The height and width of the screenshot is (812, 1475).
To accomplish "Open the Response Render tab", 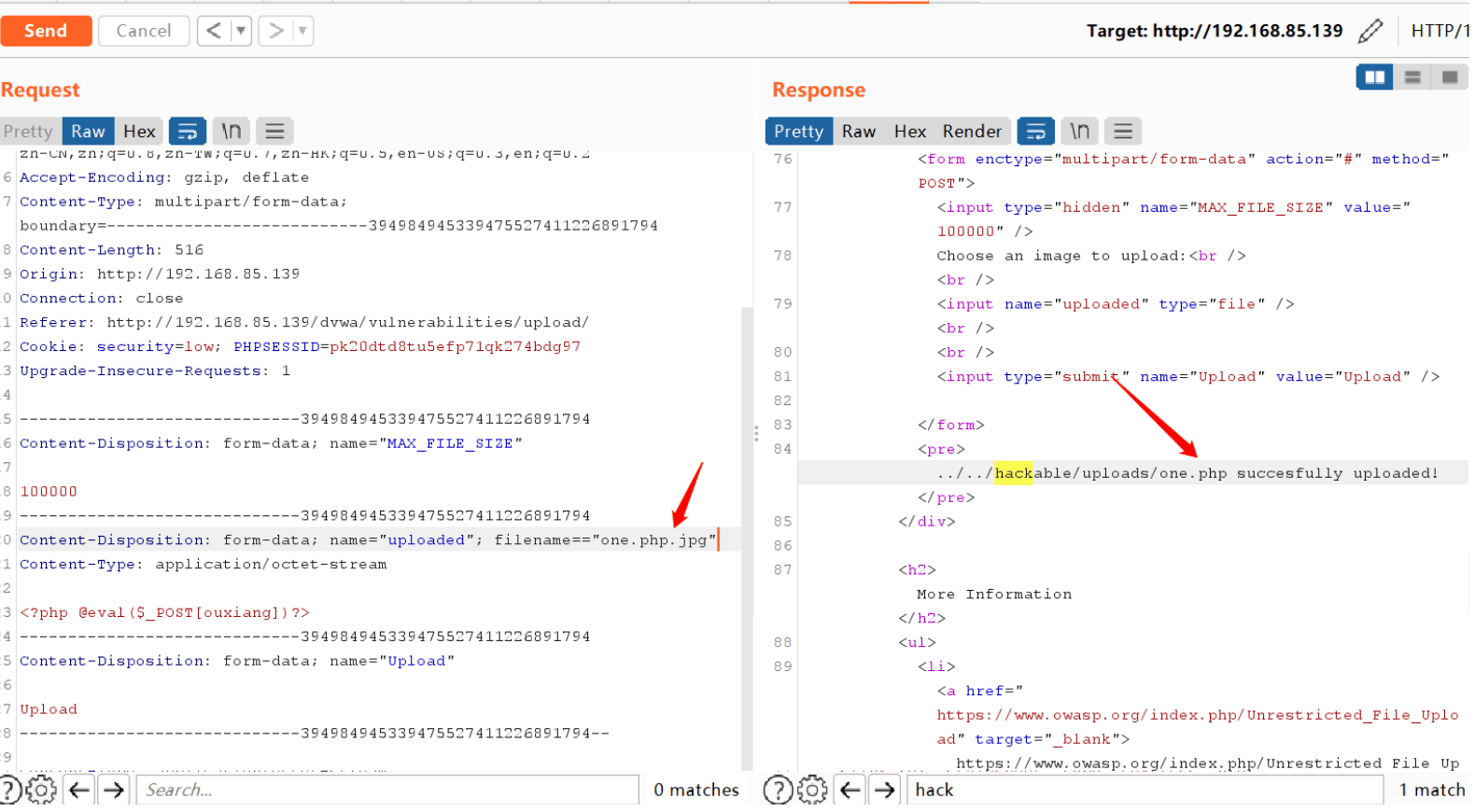I will tap(972, 132).
